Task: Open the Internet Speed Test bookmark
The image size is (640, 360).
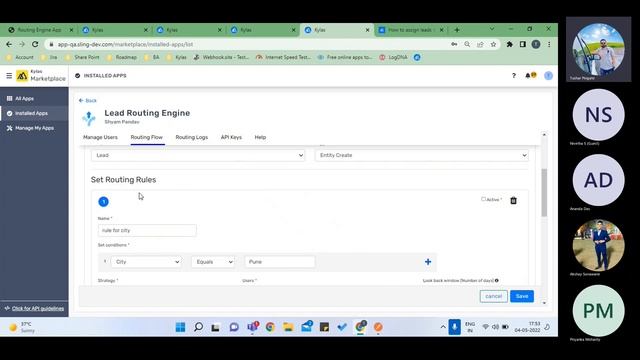Action: 284,57
